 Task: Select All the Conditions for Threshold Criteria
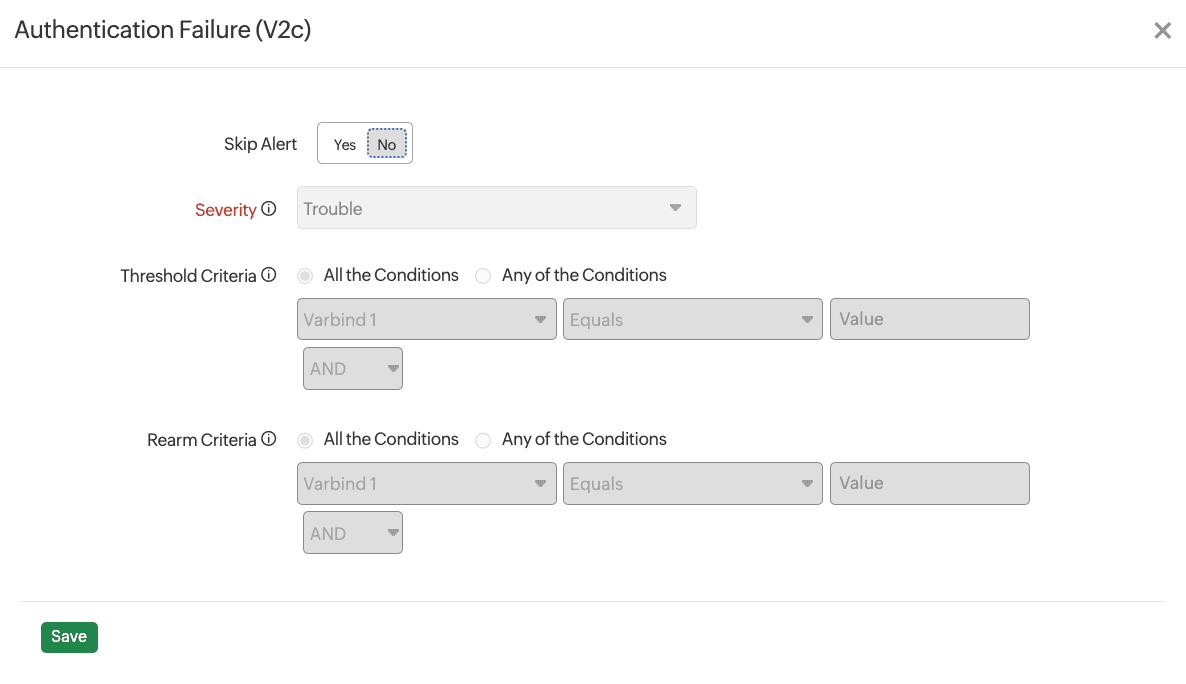click(305, 275)
